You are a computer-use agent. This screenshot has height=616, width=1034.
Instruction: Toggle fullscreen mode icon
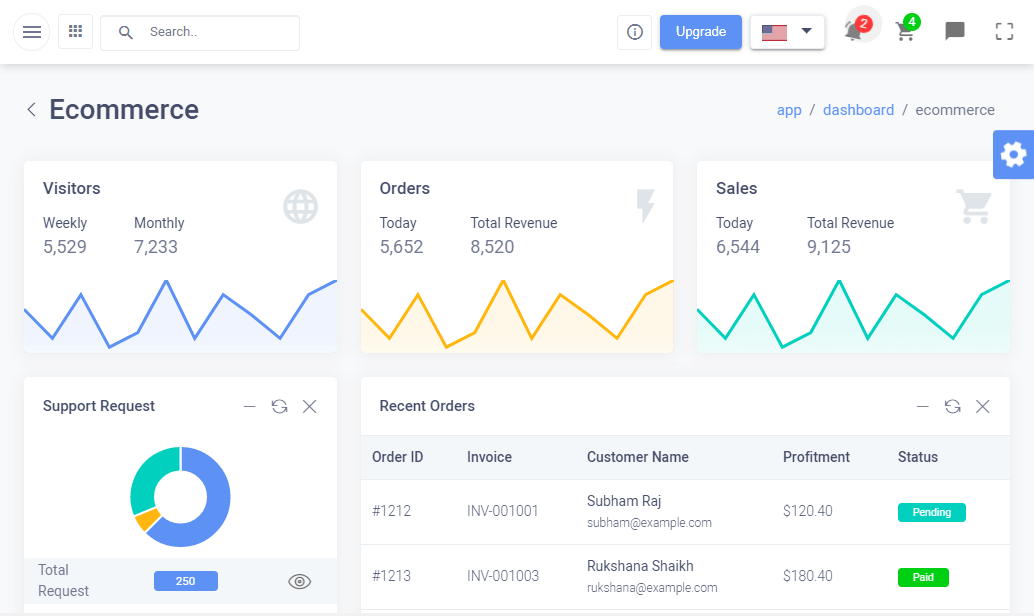[1004, 31]
